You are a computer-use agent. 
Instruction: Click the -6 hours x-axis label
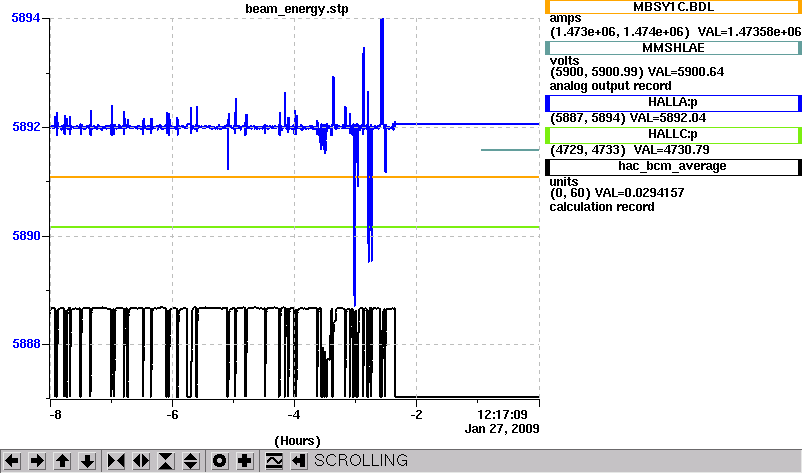pos(172,415)
